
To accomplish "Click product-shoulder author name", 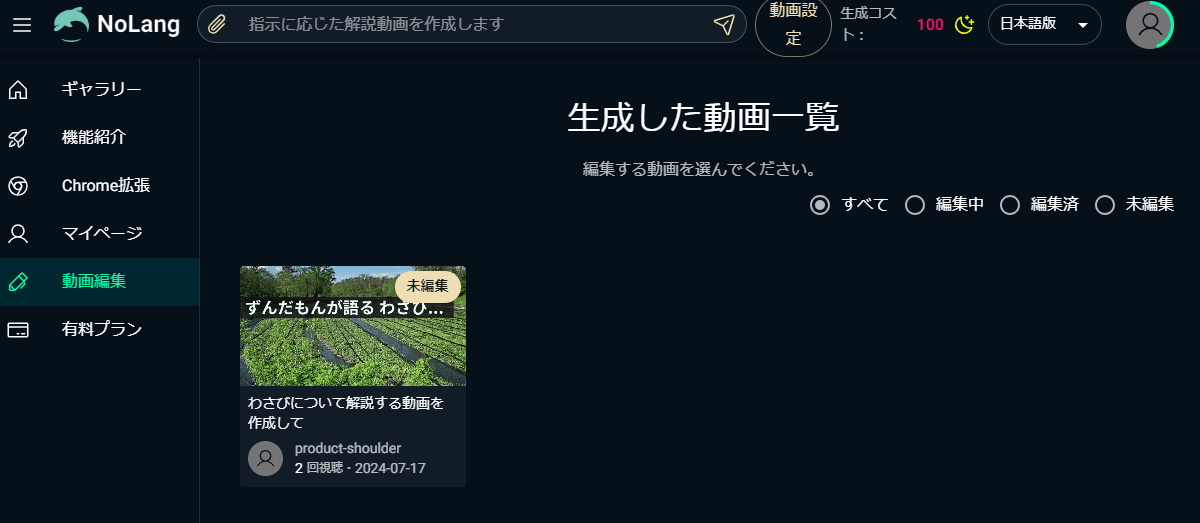I will click(x=348, y=449).
